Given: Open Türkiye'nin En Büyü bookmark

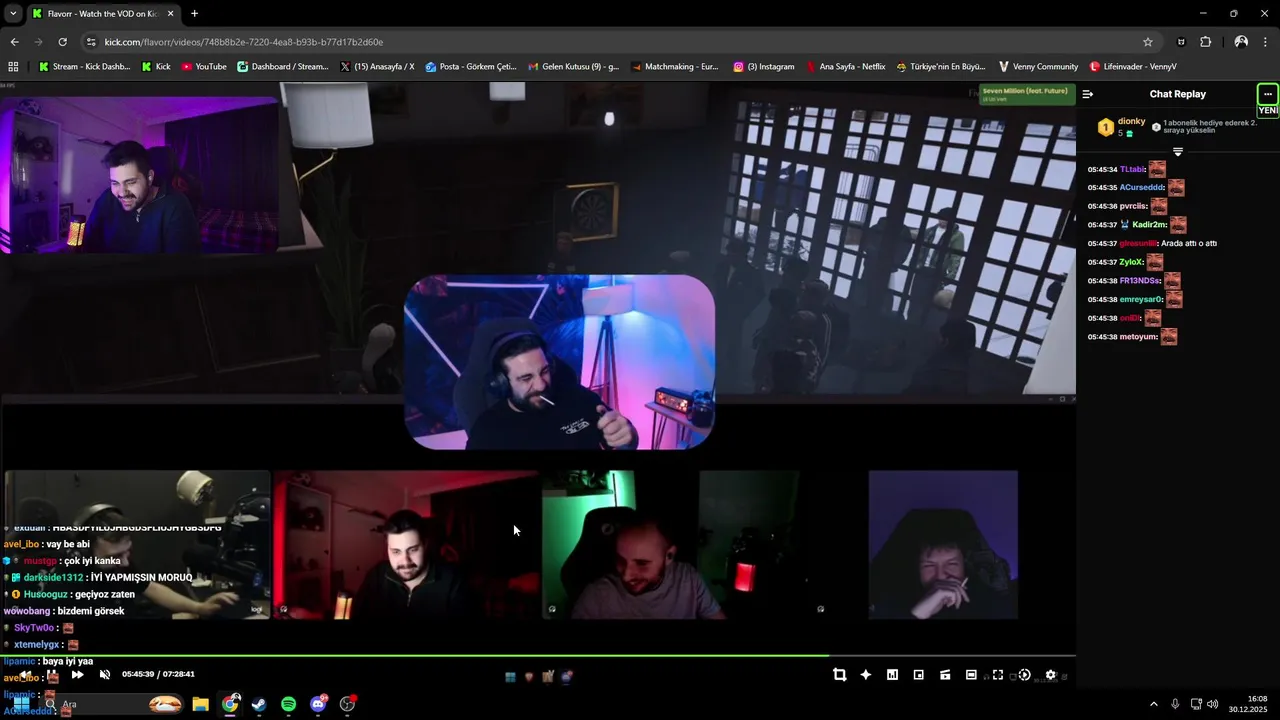Looking at the screenshot, I should tap(941, 67).
